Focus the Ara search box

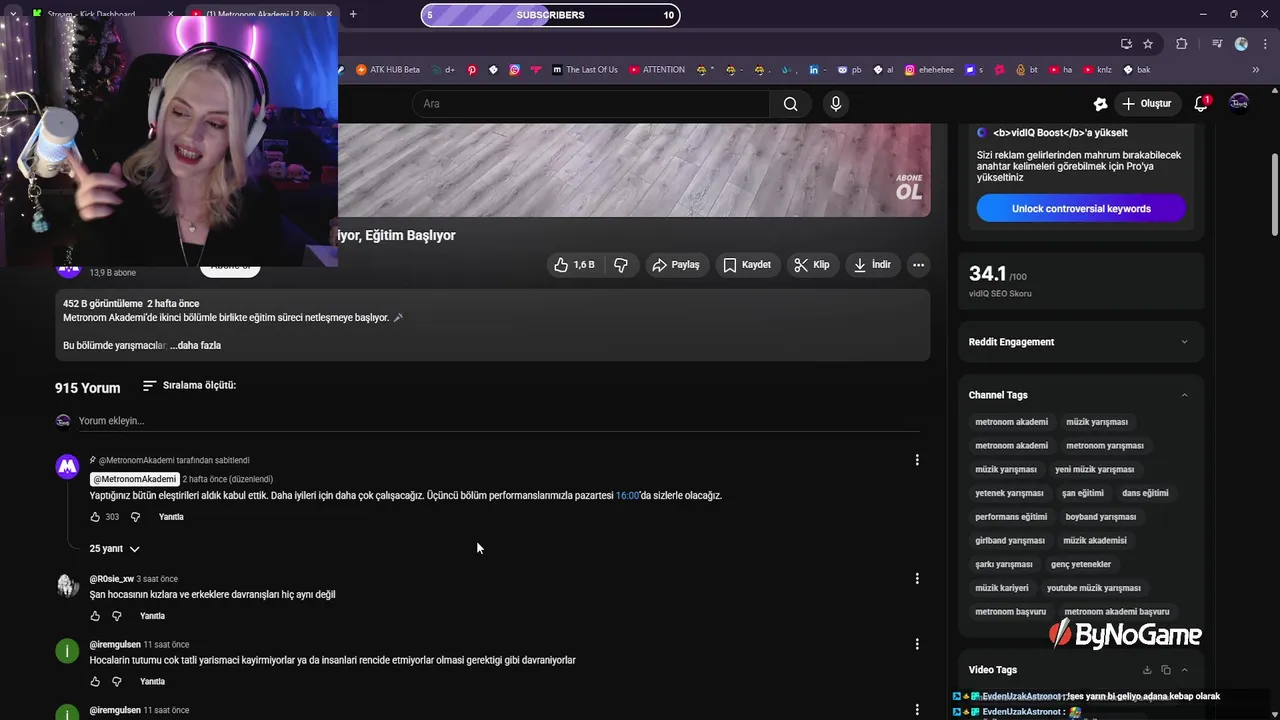point(590,104)
